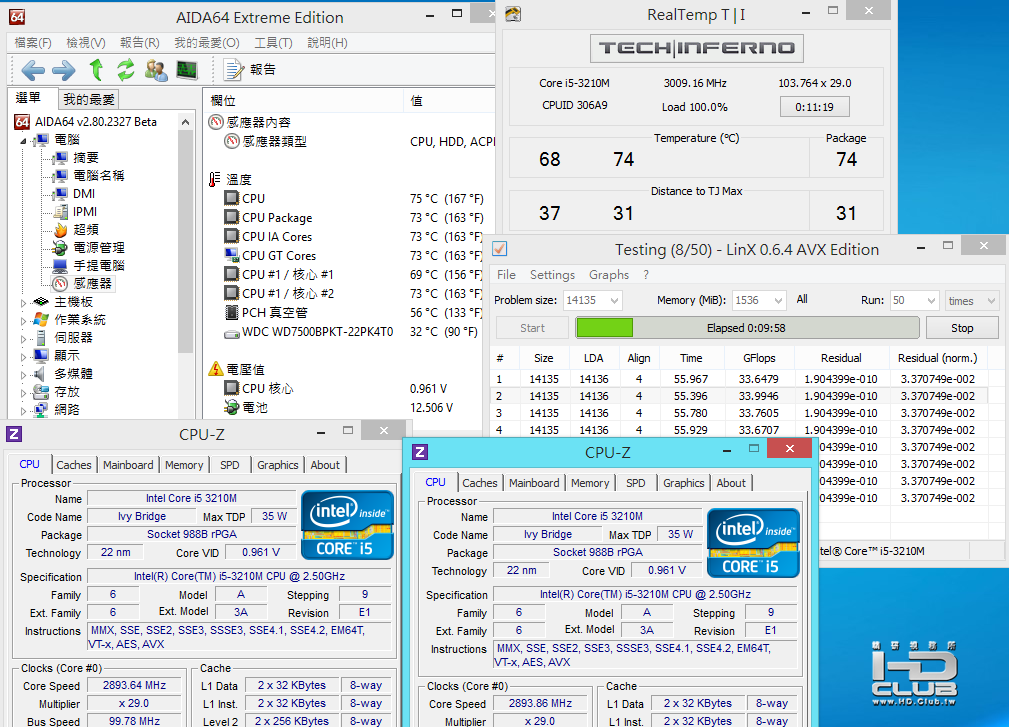This screenshot has width=1009, height=727.
Task: Select the 感應器 sensor tree item
Action: [x=92, y=284]
